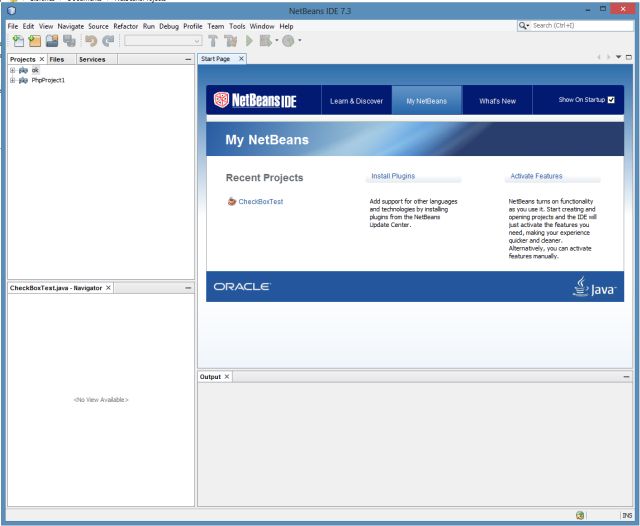
Task: Click the Debug Project icon
Action: coord(266,41)
